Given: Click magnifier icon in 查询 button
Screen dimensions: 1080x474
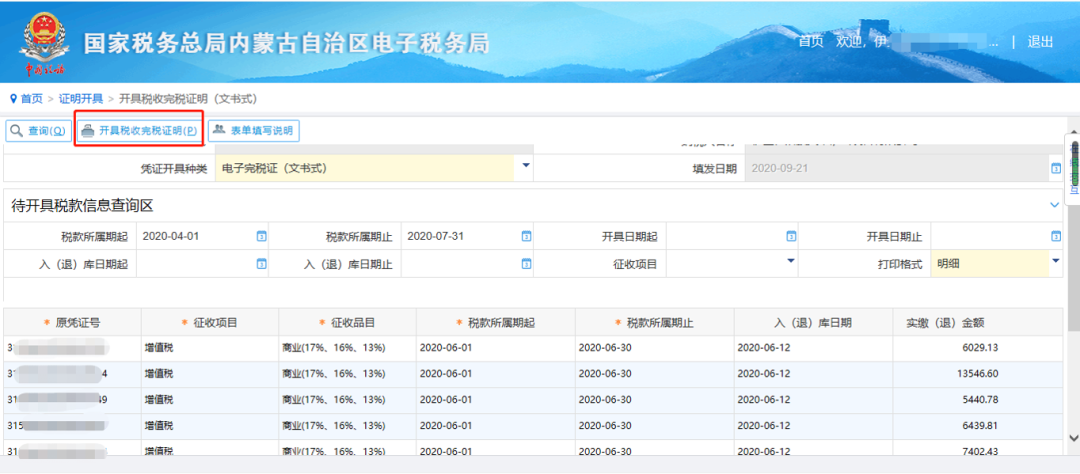Looking at the screenshot, I should point(18,130).
